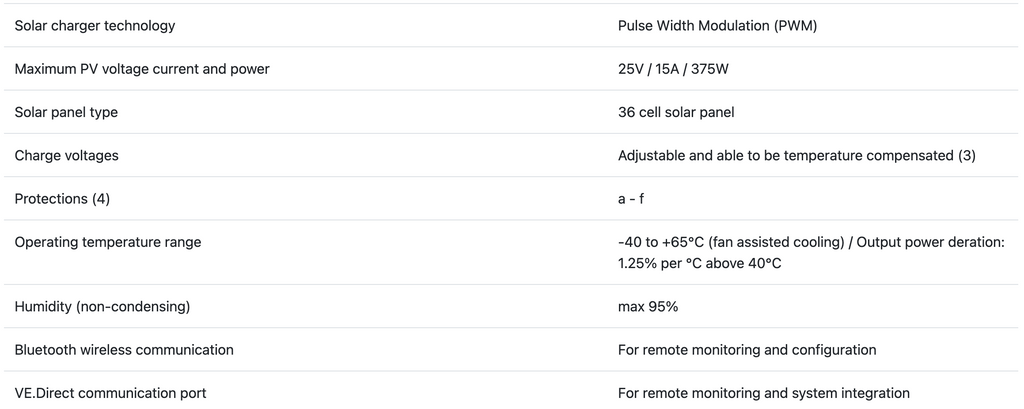The height and width of the screenshot is (409, 1024).
Task: Click the "Solar charger technology" row label
Action: click(95, 26)
